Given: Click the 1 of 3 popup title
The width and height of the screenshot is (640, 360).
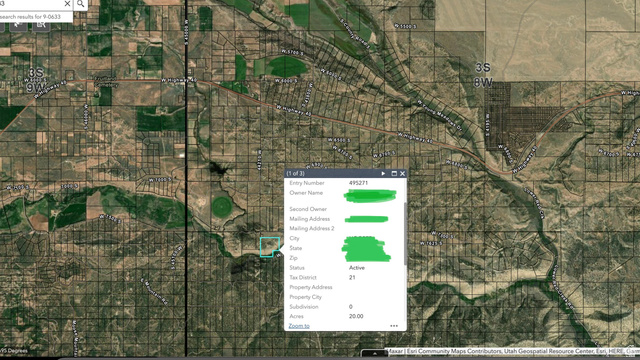Looking at the screenshot, I should pyautogui.click(x=296, y=173).
